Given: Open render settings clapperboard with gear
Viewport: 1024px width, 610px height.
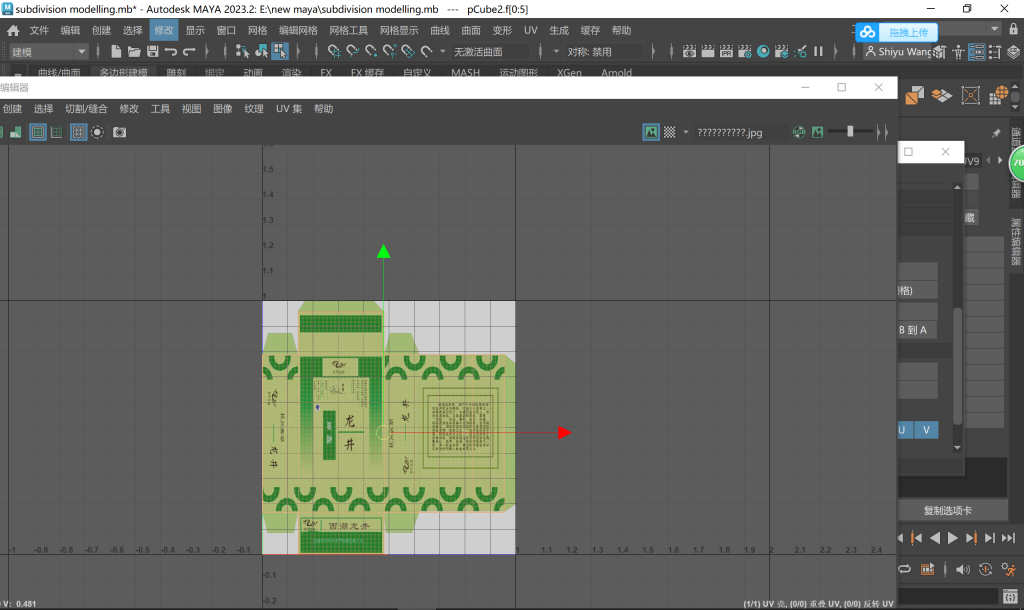Looking at the screenshot, I should pyautogui.click(x=744, y=52).
